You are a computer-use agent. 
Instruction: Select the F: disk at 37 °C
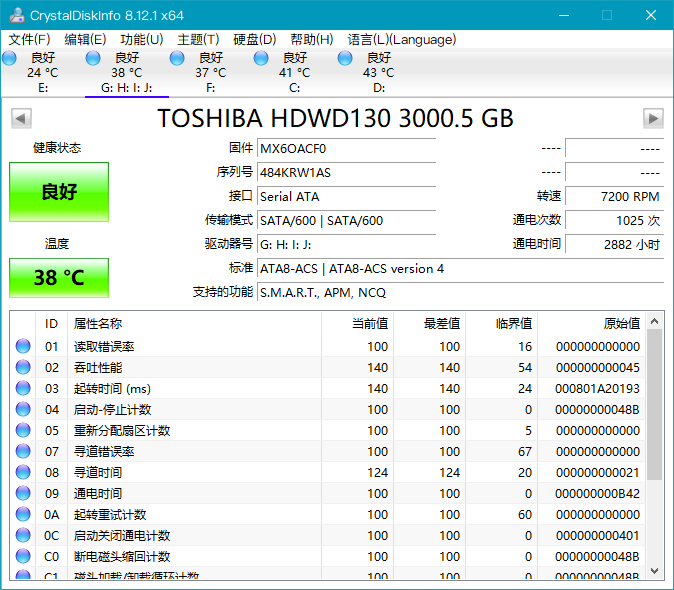pos(211,73)
